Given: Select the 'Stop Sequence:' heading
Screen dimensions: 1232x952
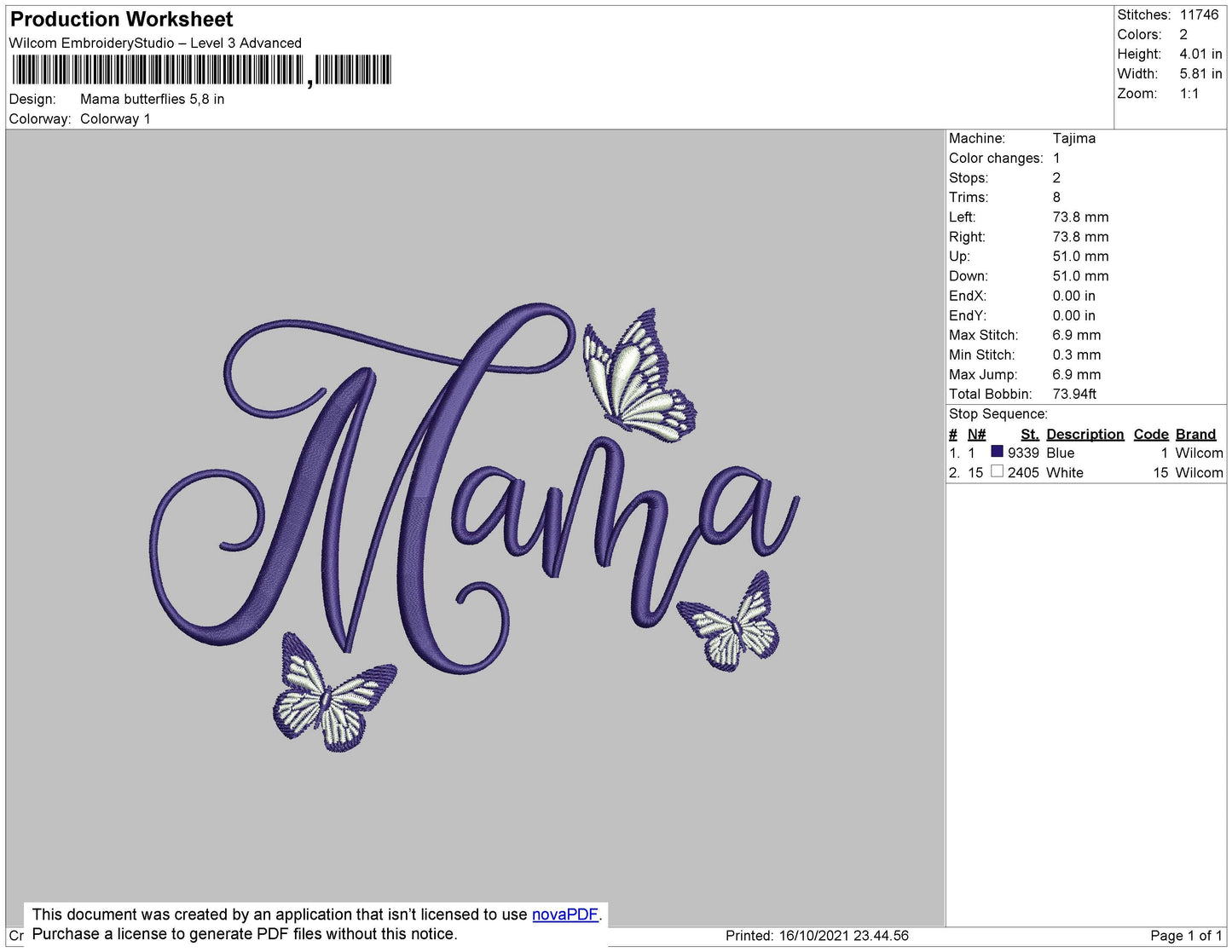Looking at the screenshot, I should 998,413.
